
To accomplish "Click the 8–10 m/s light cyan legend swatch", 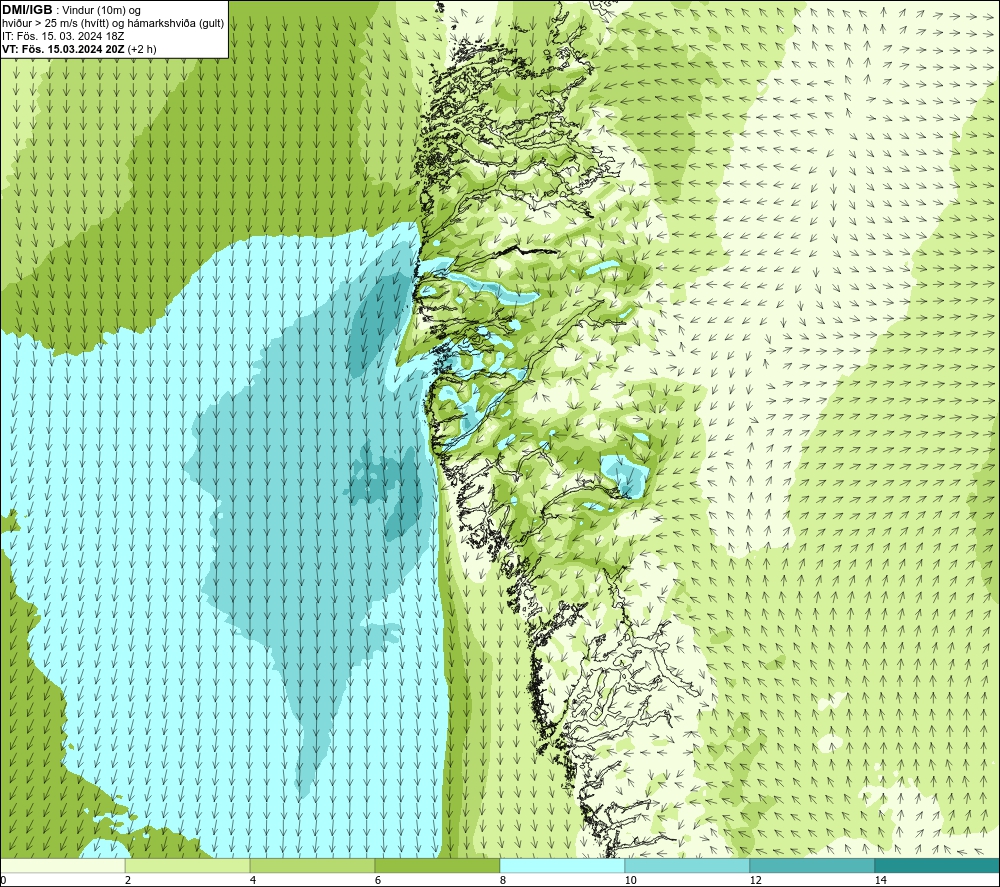I will [x=562, y=866].
